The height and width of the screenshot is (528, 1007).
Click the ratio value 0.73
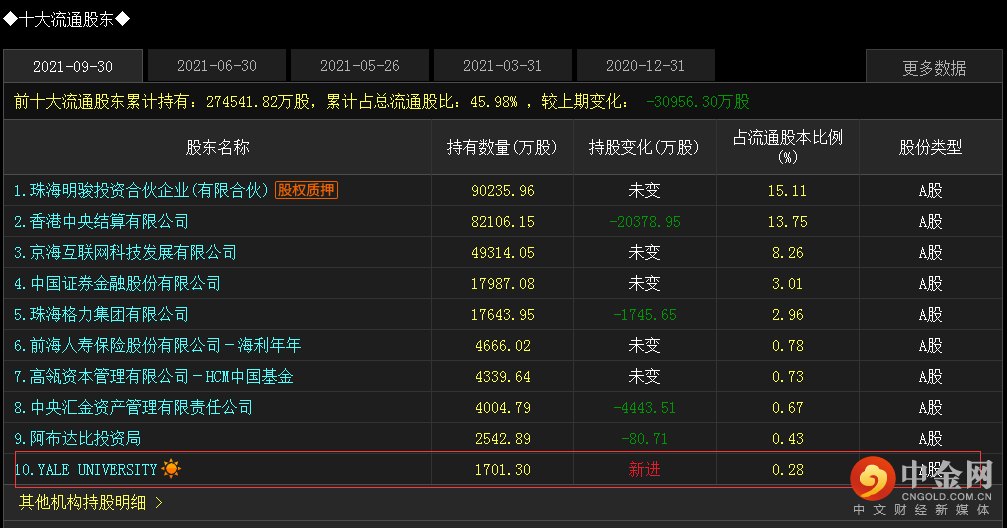pyautogui.click(x=787, y=376)
